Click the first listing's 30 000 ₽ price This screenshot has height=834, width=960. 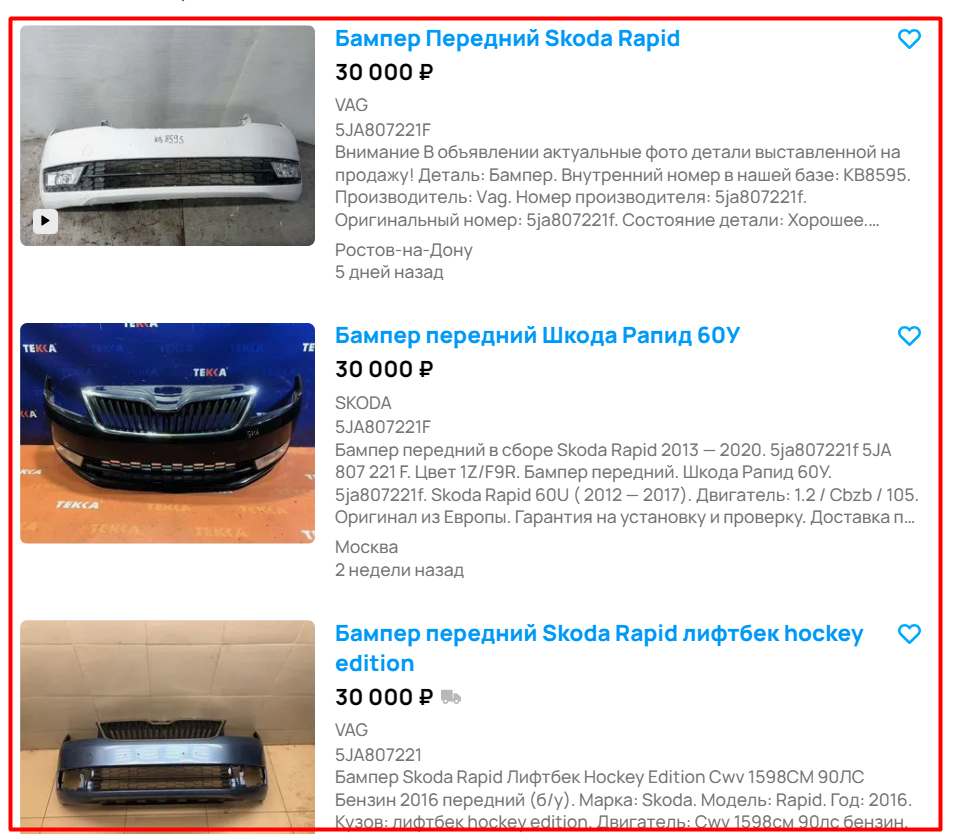384,72
